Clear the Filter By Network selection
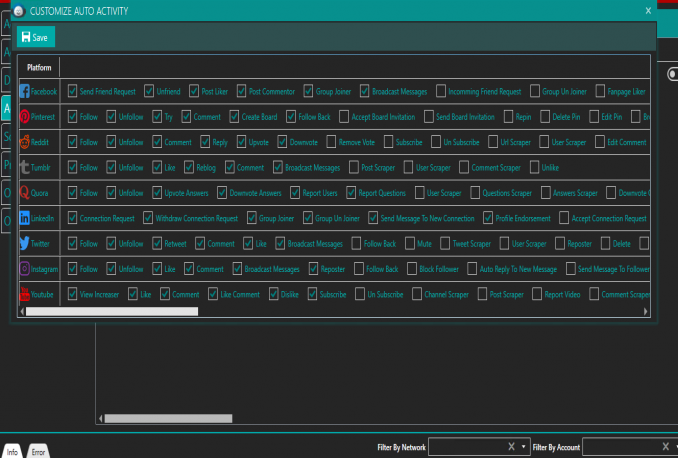678x458 pixels. pos(511,446)
